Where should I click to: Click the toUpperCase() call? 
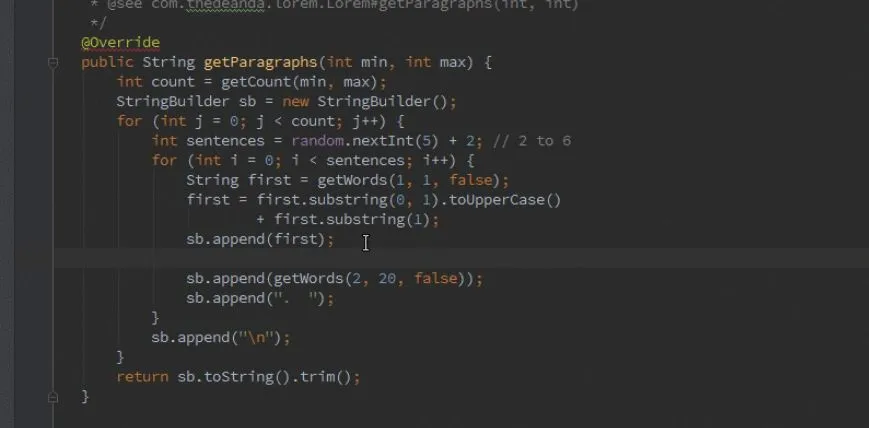tap(505, 200)
